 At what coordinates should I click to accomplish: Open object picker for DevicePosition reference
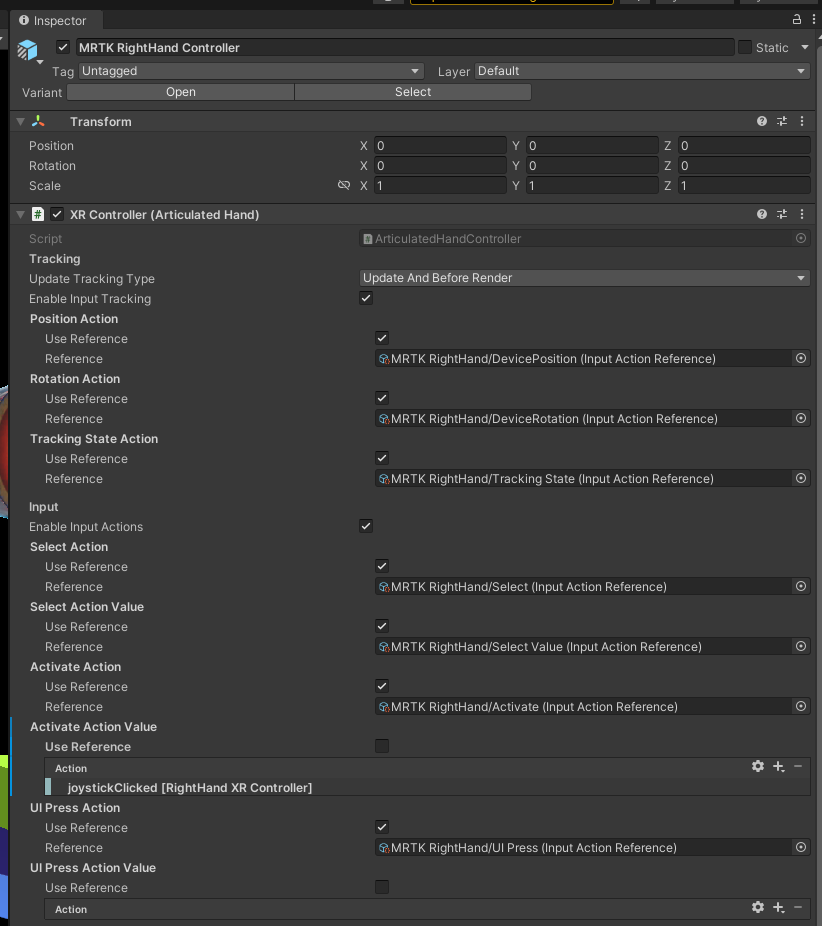(x=801, y=358)
